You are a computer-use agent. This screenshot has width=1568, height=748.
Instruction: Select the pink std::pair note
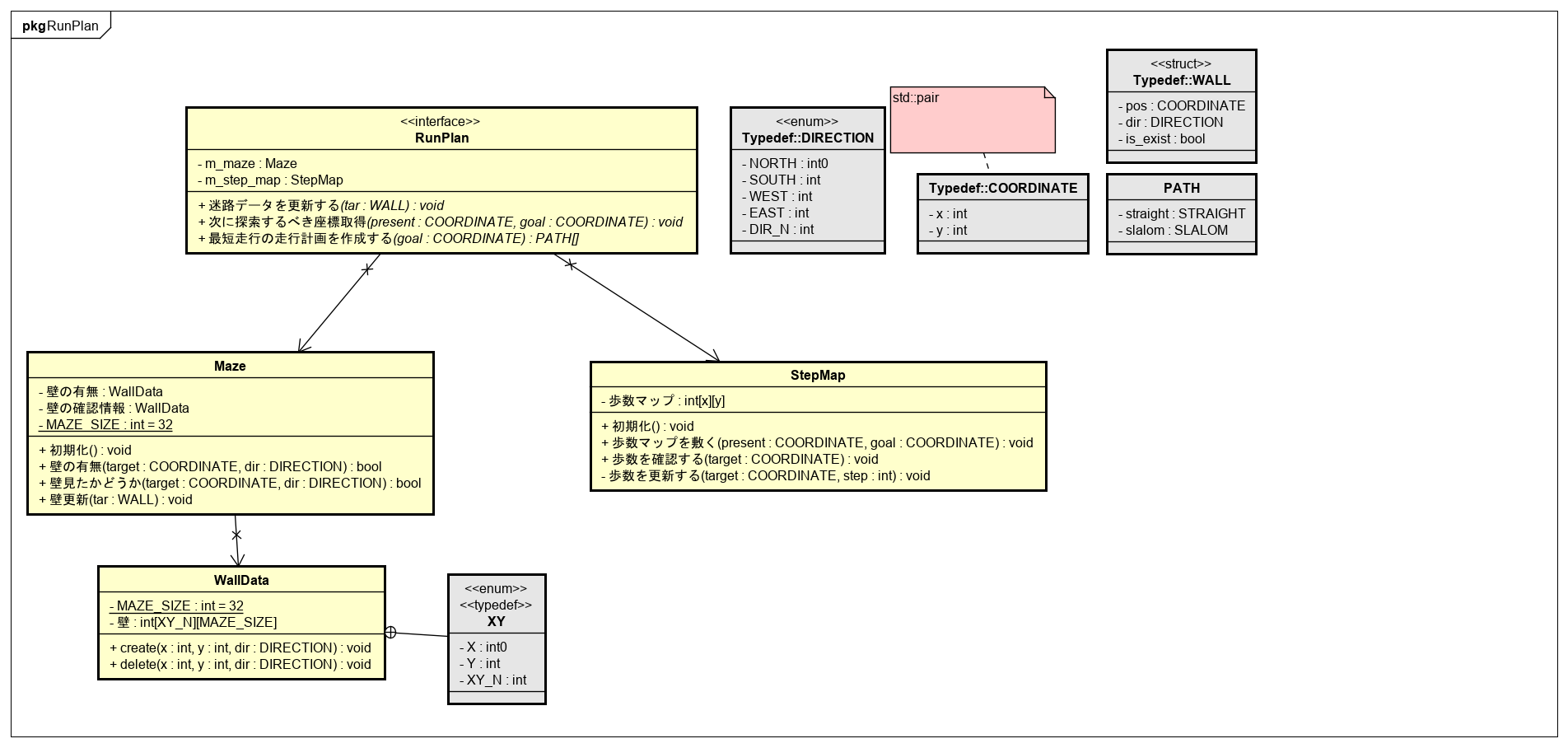pyautogui.click(x=973, y=119)
